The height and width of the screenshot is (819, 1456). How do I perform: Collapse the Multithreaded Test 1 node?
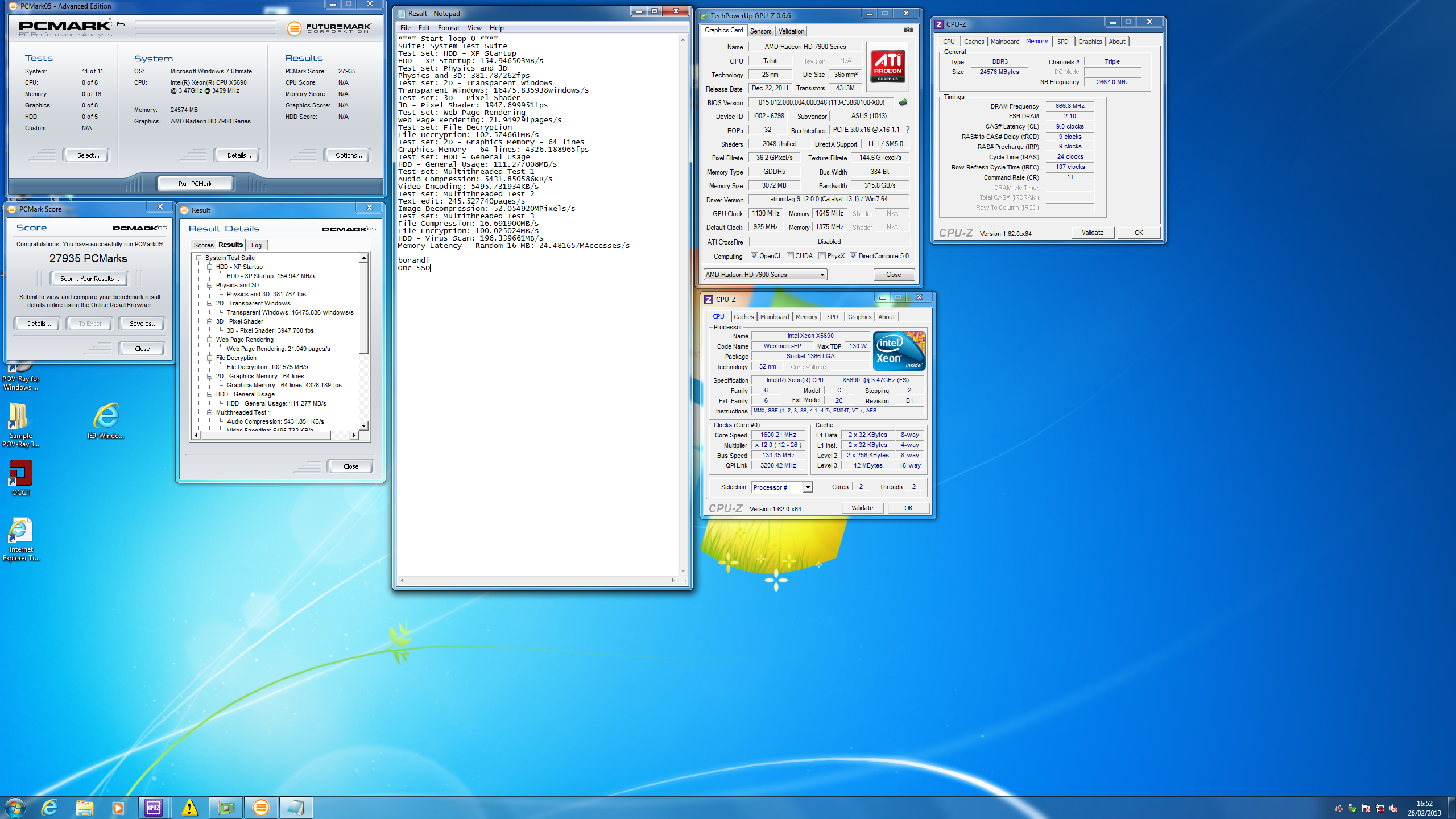click(x=209, y=412)
